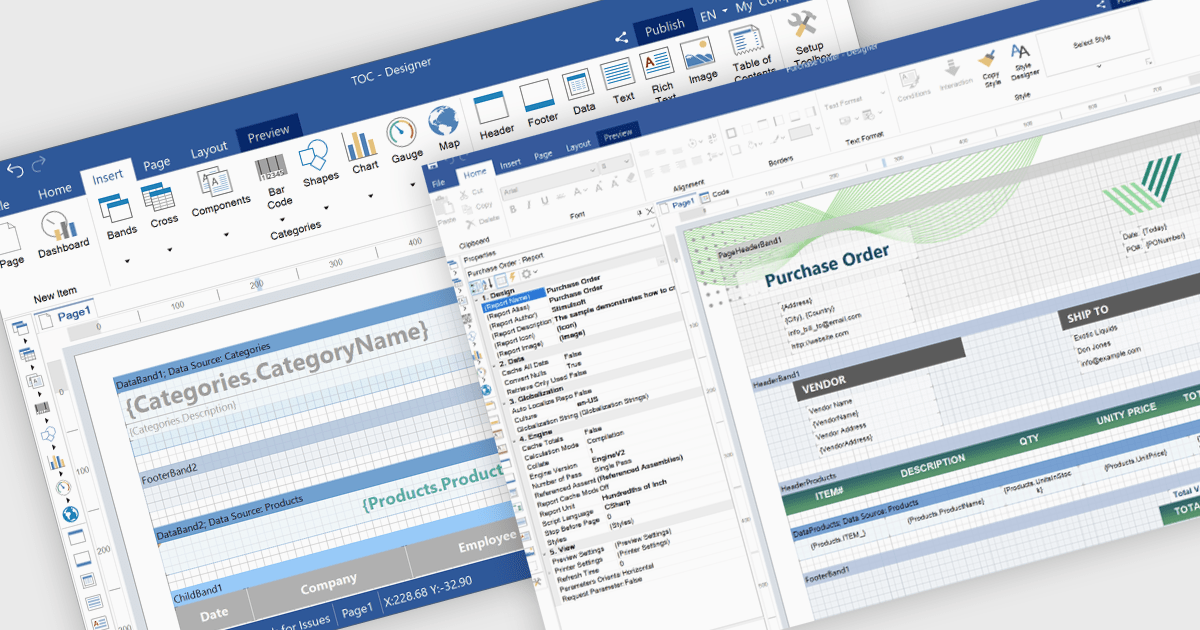Open Setup Toolbox
This screenshot has height=630, width=1200.
[803, 24]
